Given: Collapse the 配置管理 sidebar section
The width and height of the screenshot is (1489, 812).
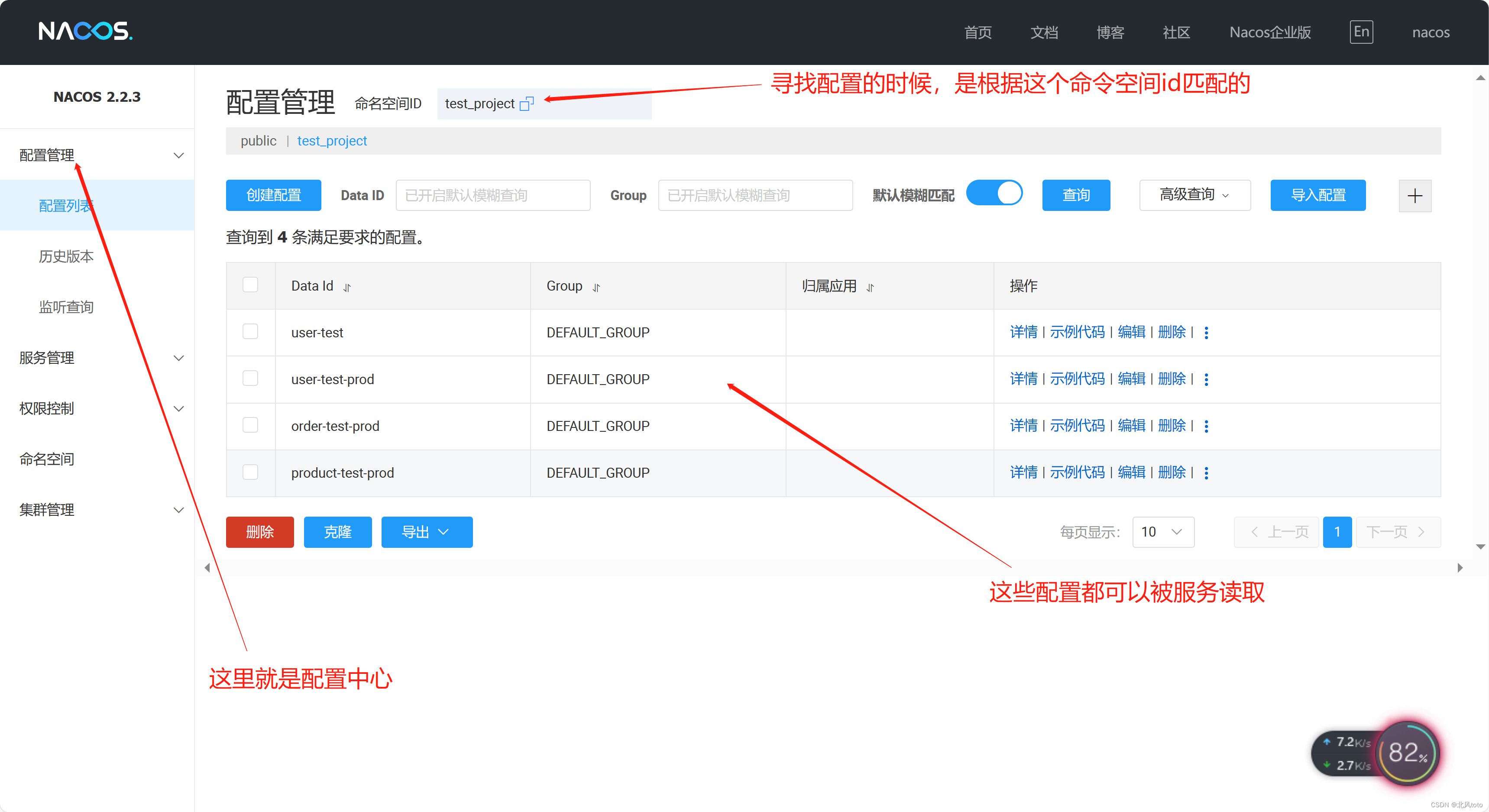Looking at the screenshot, I should (97, 155).
